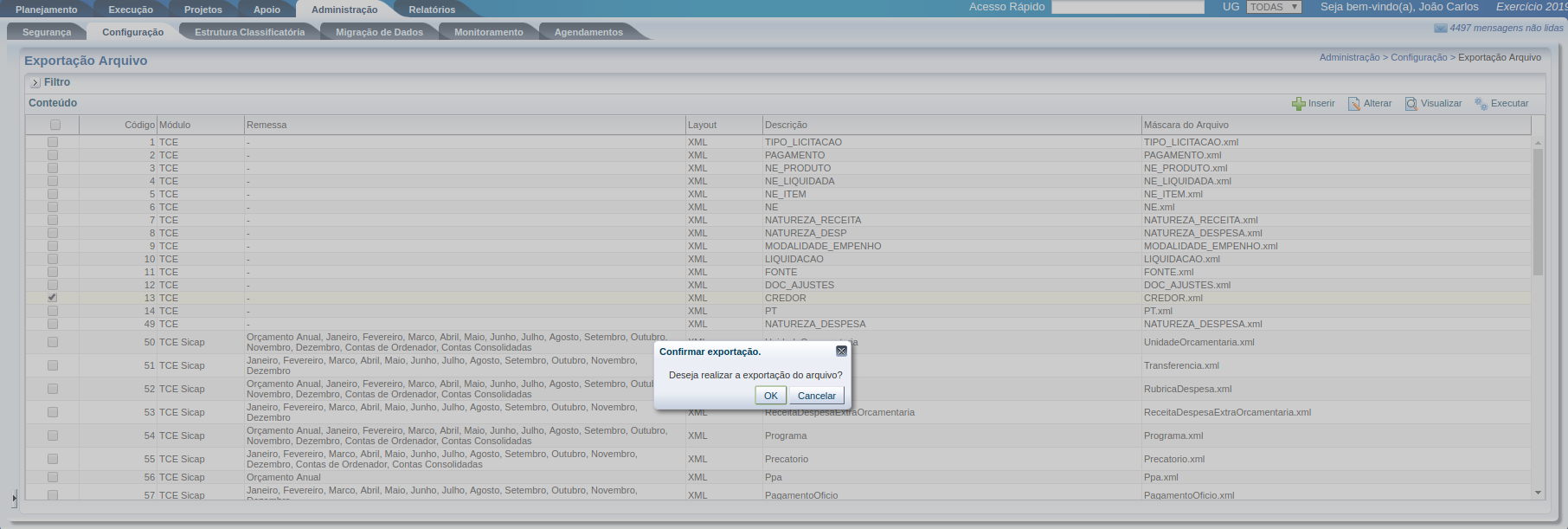Switch to the Relatórios top tab
The image size is (1568, 529).
[432, 10]
